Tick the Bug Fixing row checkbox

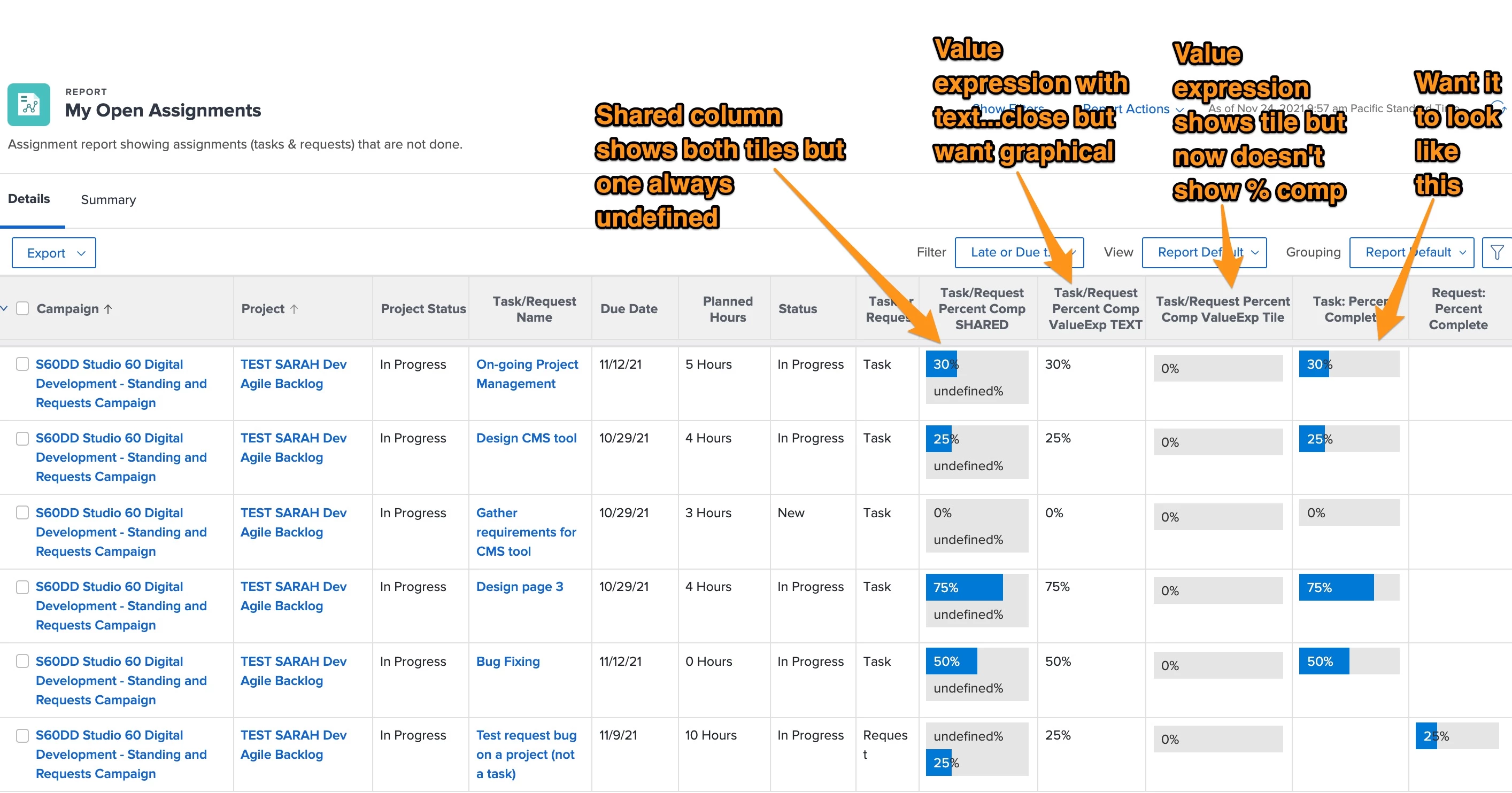[22, 661]
